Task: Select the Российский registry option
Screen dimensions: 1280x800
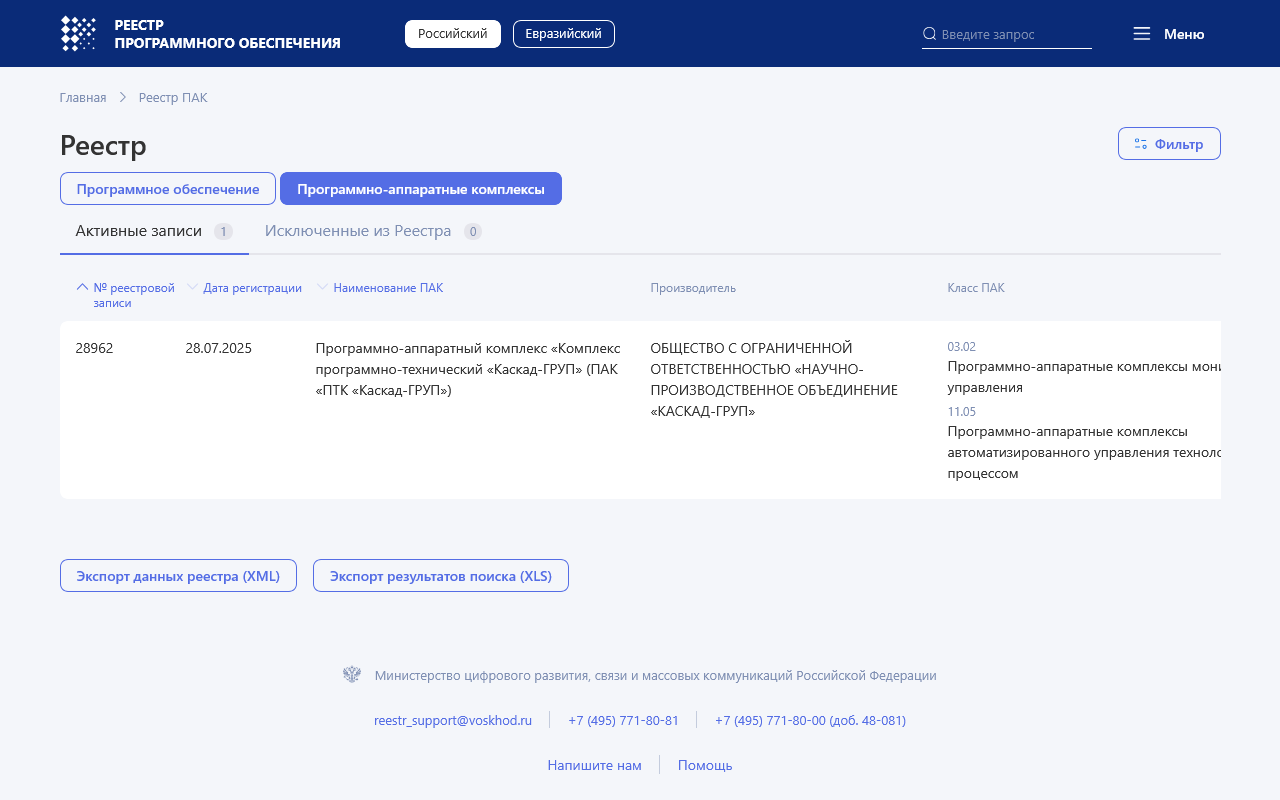Action: (x=452, y=33)
